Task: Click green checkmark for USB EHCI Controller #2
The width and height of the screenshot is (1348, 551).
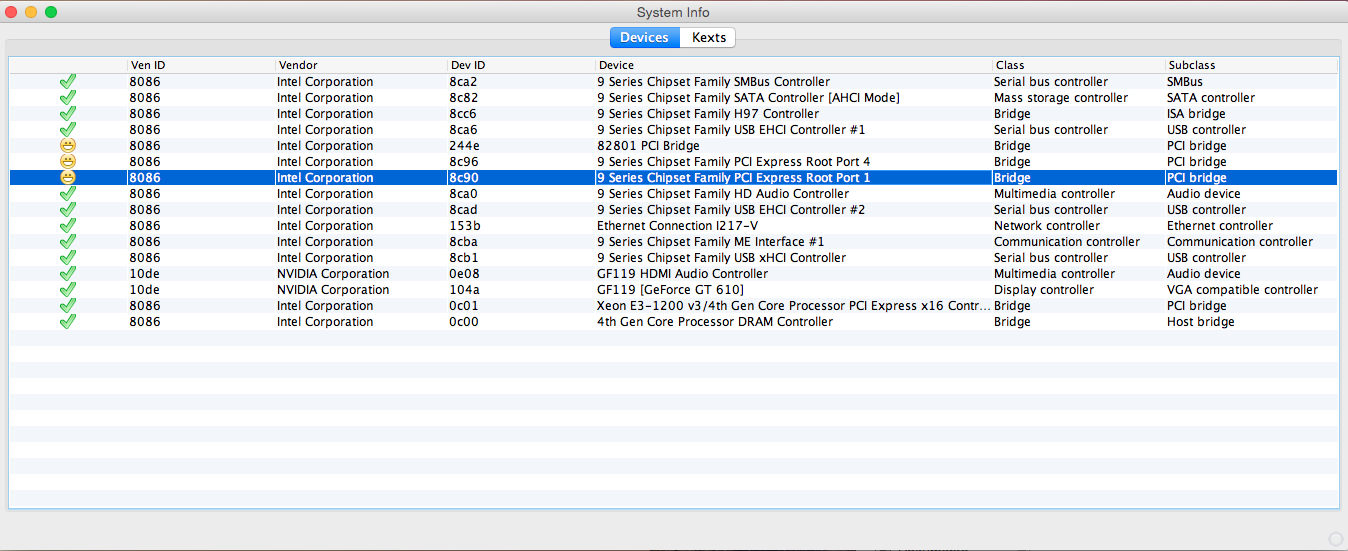Action: point(68,210)
